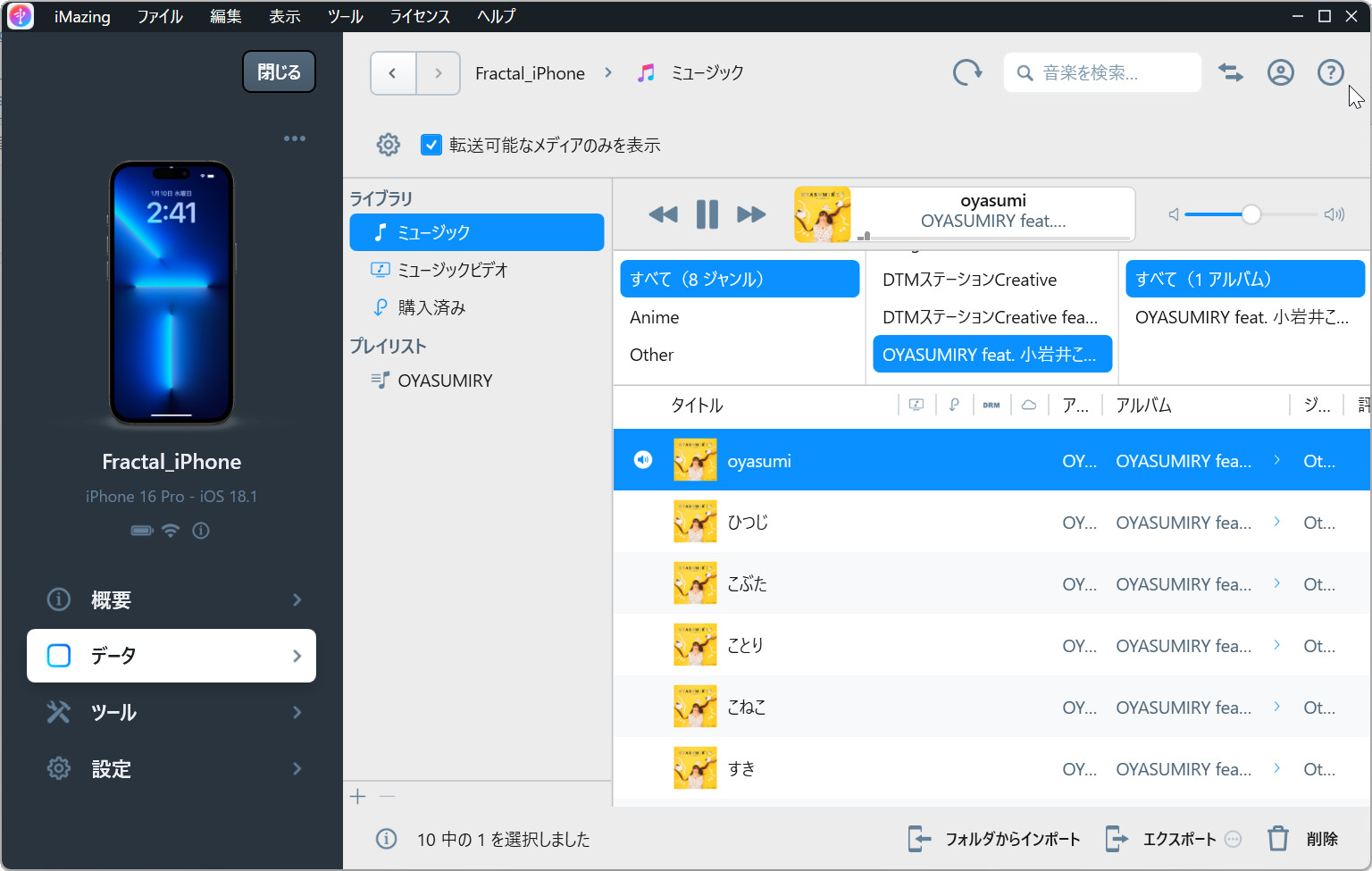Toggle show only transferable media checkbox
The height and width of the screenshot is (871, 1372).
coord(431,145)
